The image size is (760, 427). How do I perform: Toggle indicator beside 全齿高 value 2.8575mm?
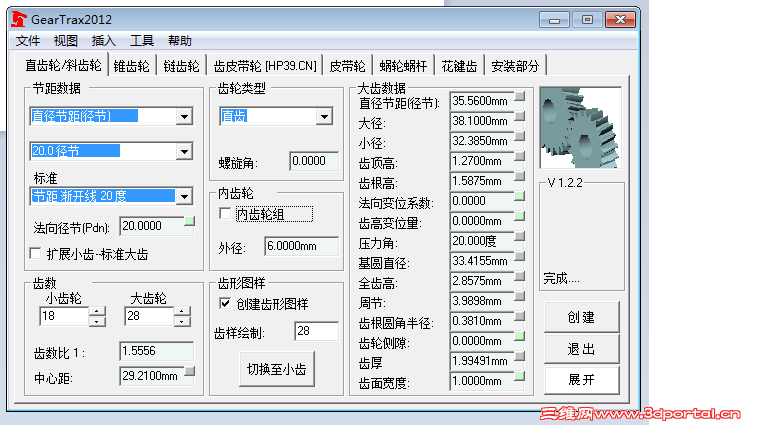pyautogui.click(x=520, y=276)
